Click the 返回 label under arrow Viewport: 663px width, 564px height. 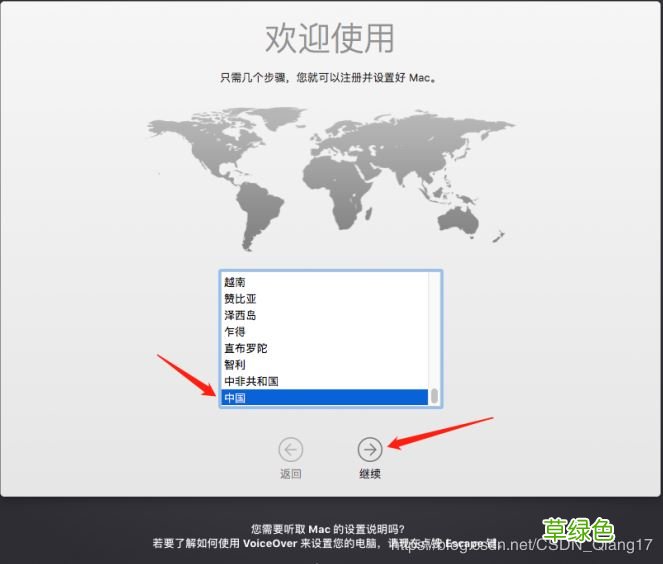[290, 474]
